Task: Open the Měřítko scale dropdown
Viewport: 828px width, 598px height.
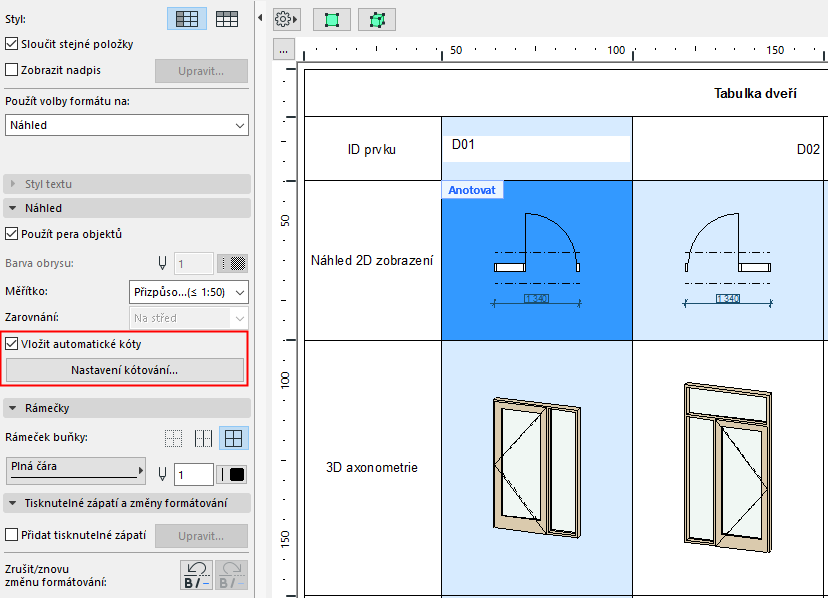Action: pyautogui.click(x=189, y=292)
